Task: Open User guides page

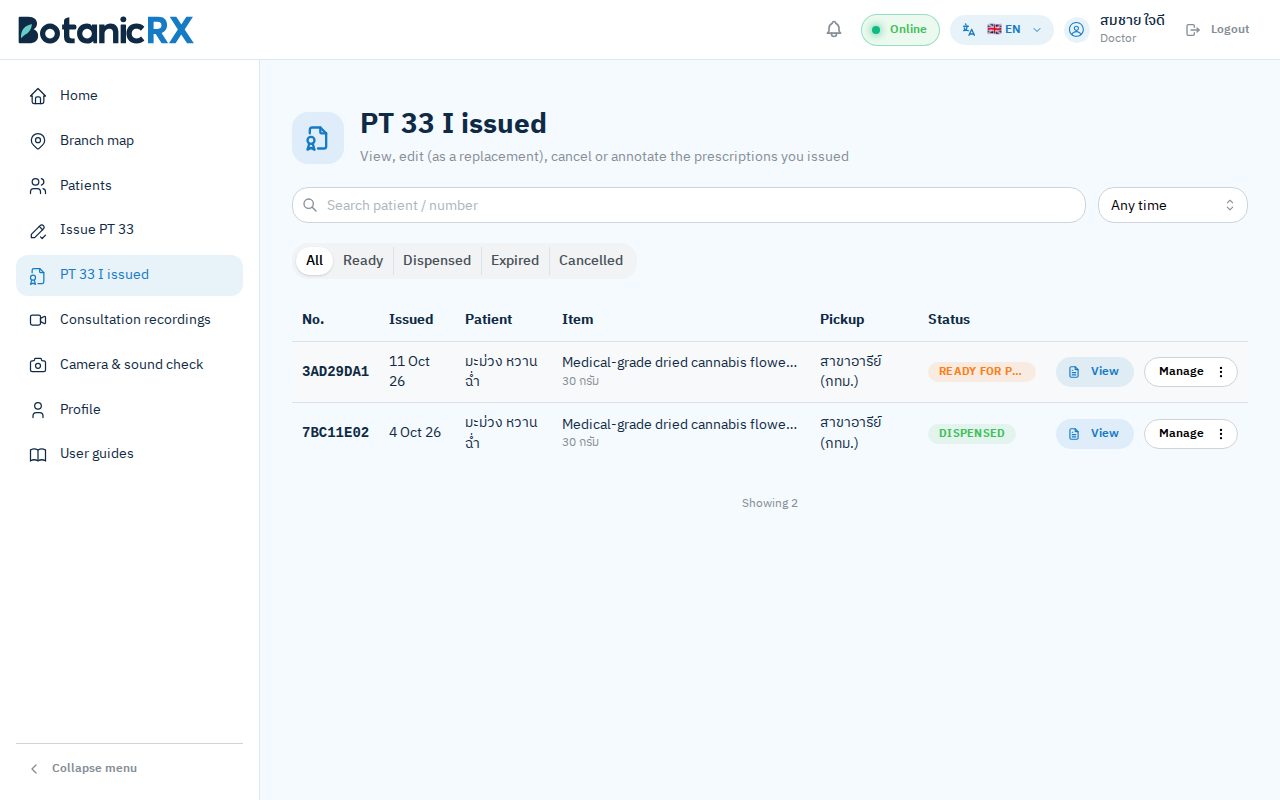Action: click(129, 454)
